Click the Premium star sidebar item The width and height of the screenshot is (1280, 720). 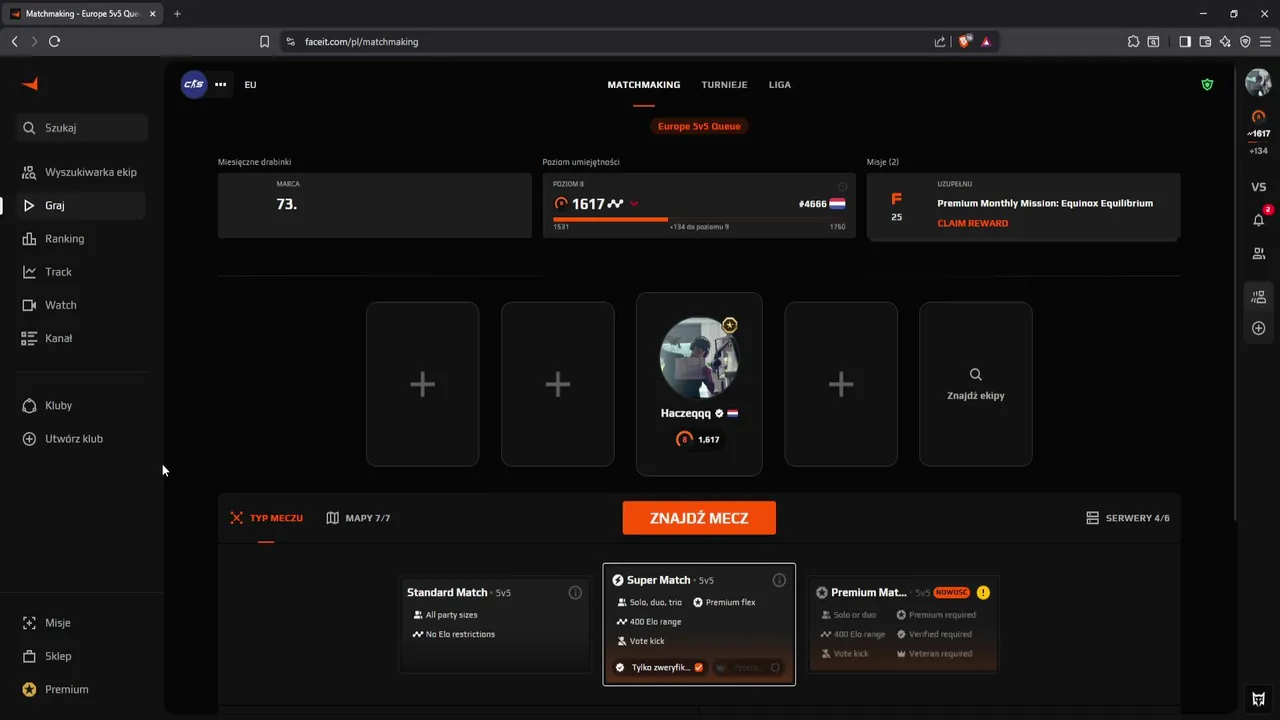(x=80, y=689)
